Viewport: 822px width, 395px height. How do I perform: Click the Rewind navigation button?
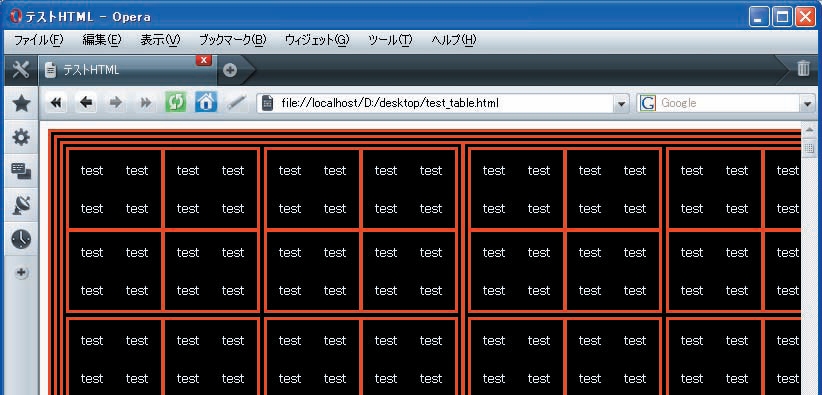click(x=56, y=103)
